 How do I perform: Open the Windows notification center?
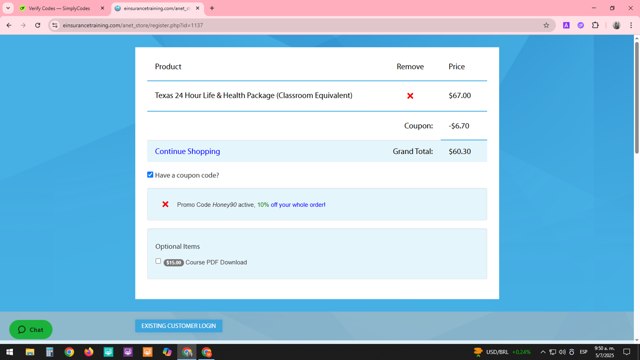coord(627,352)
